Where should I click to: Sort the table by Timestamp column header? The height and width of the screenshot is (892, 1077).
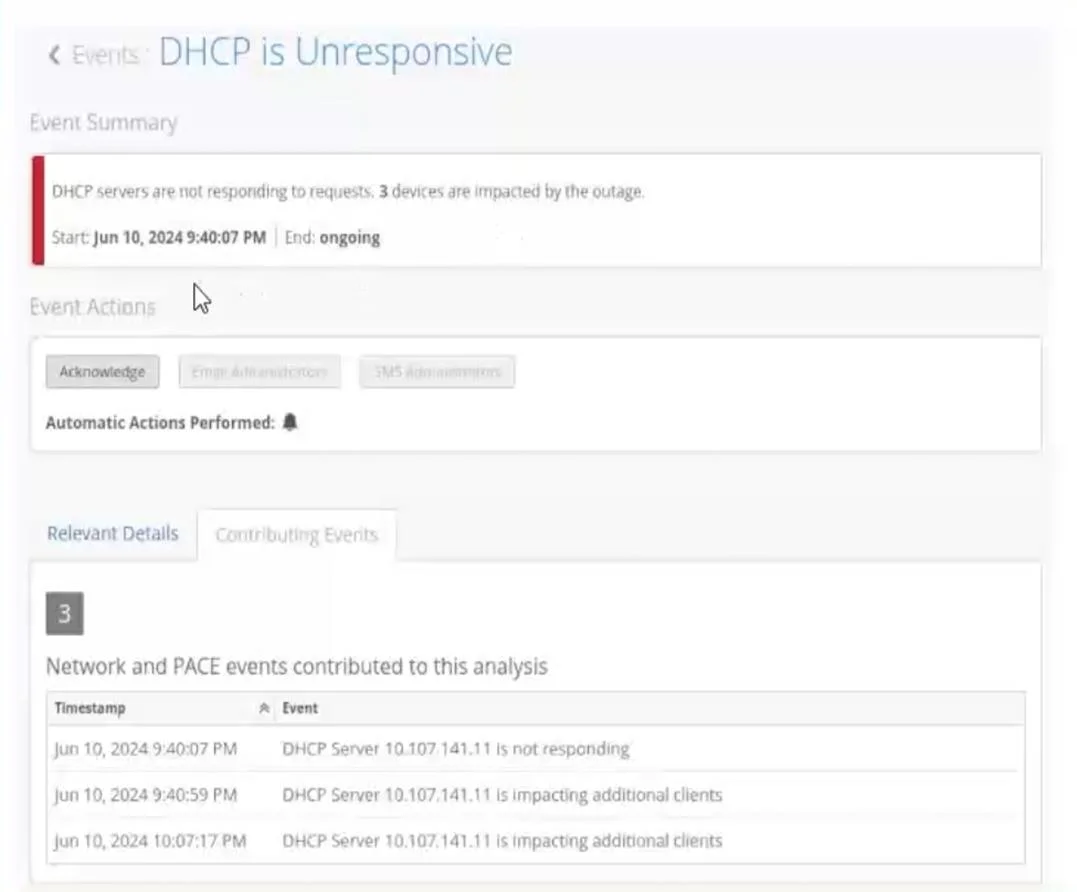coord(90,708)
